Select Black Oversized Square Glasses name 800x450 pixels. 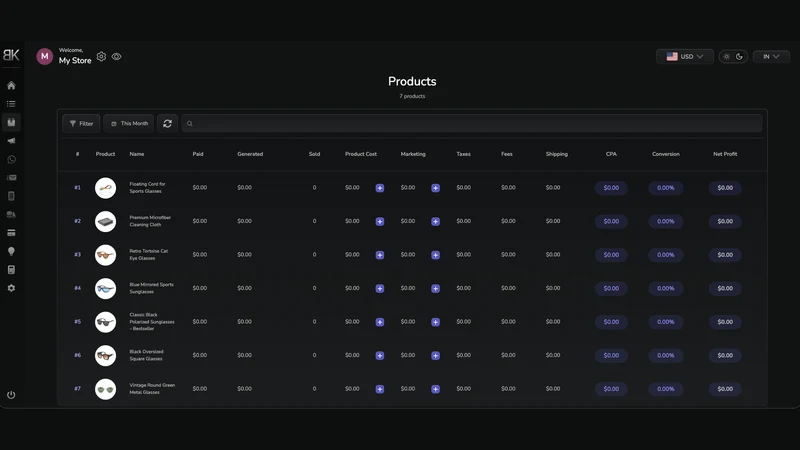[x=146, y=355]
